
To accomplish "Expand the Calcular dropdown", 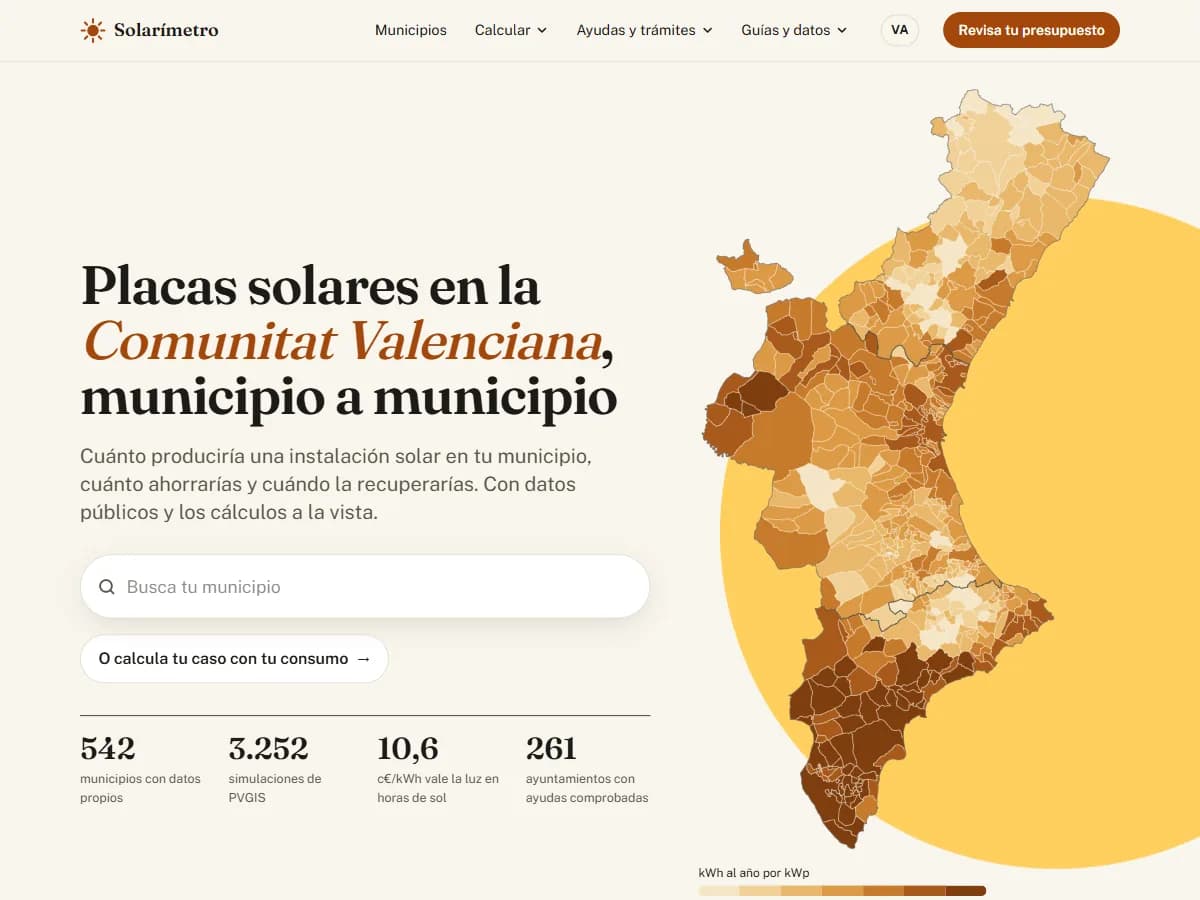I will [511, 30].
